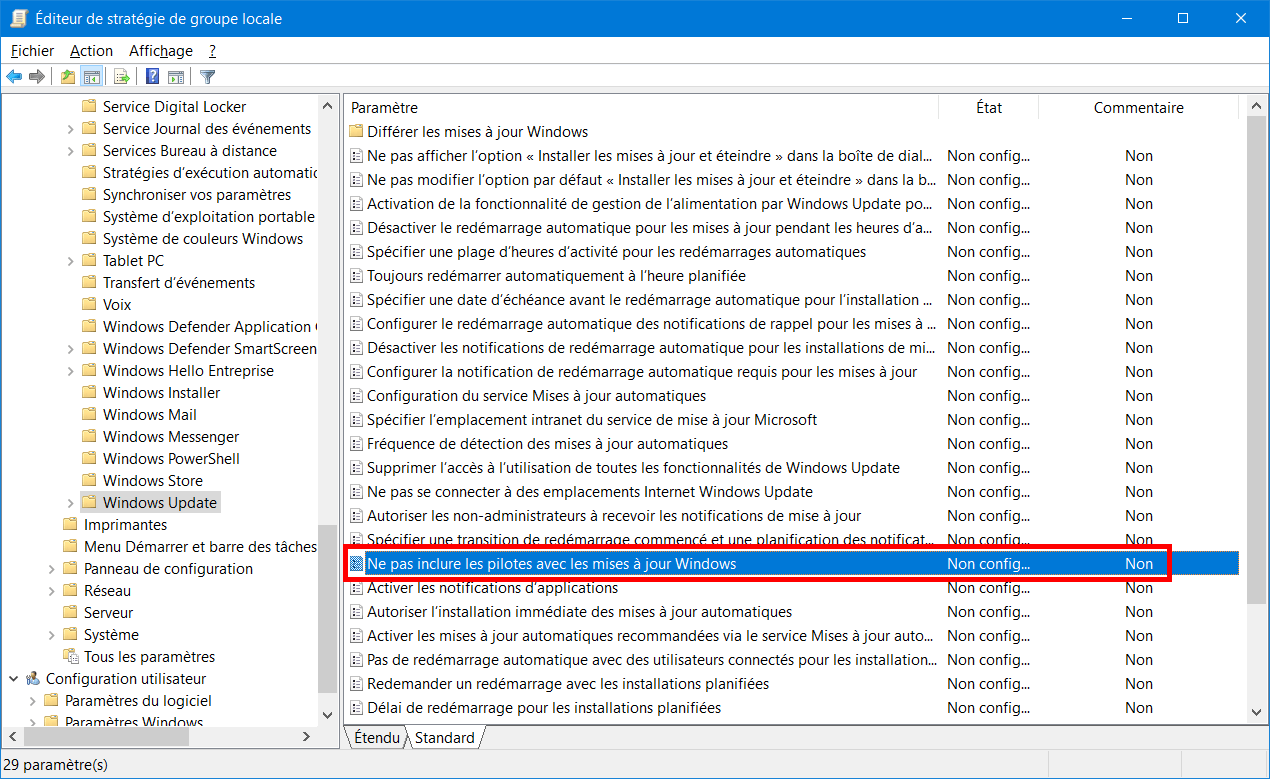
Task: Expand the Réseau tree node
Action: (51, 591)
